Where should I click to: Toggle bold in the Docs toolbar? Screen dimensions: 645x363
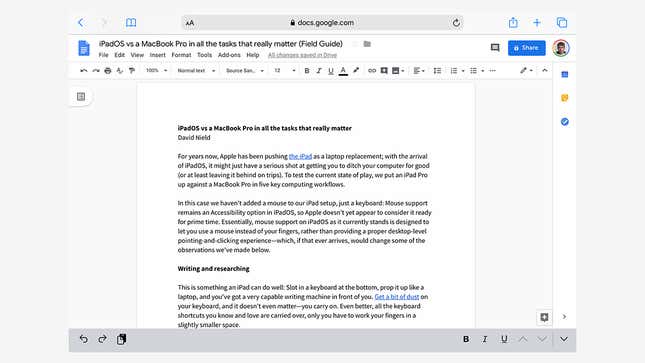pos(307,71)
